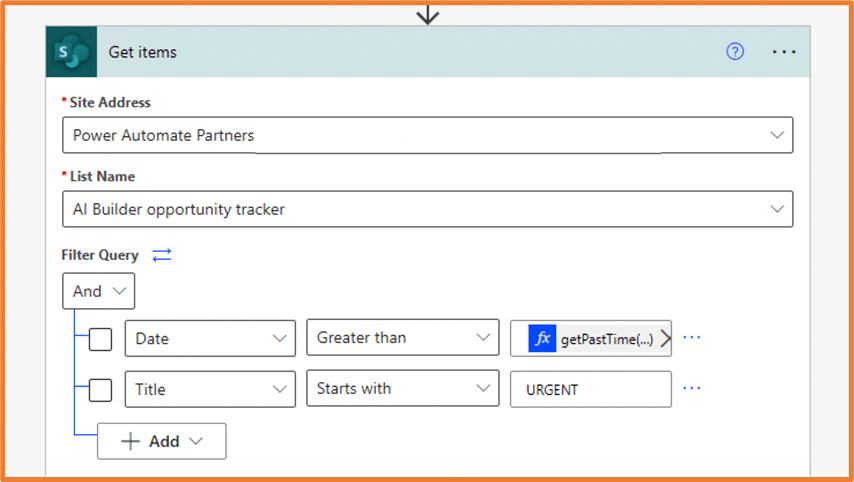Click the Add filter row button
The height and width of the screenshot is (482, 854).
coord(161,441)
